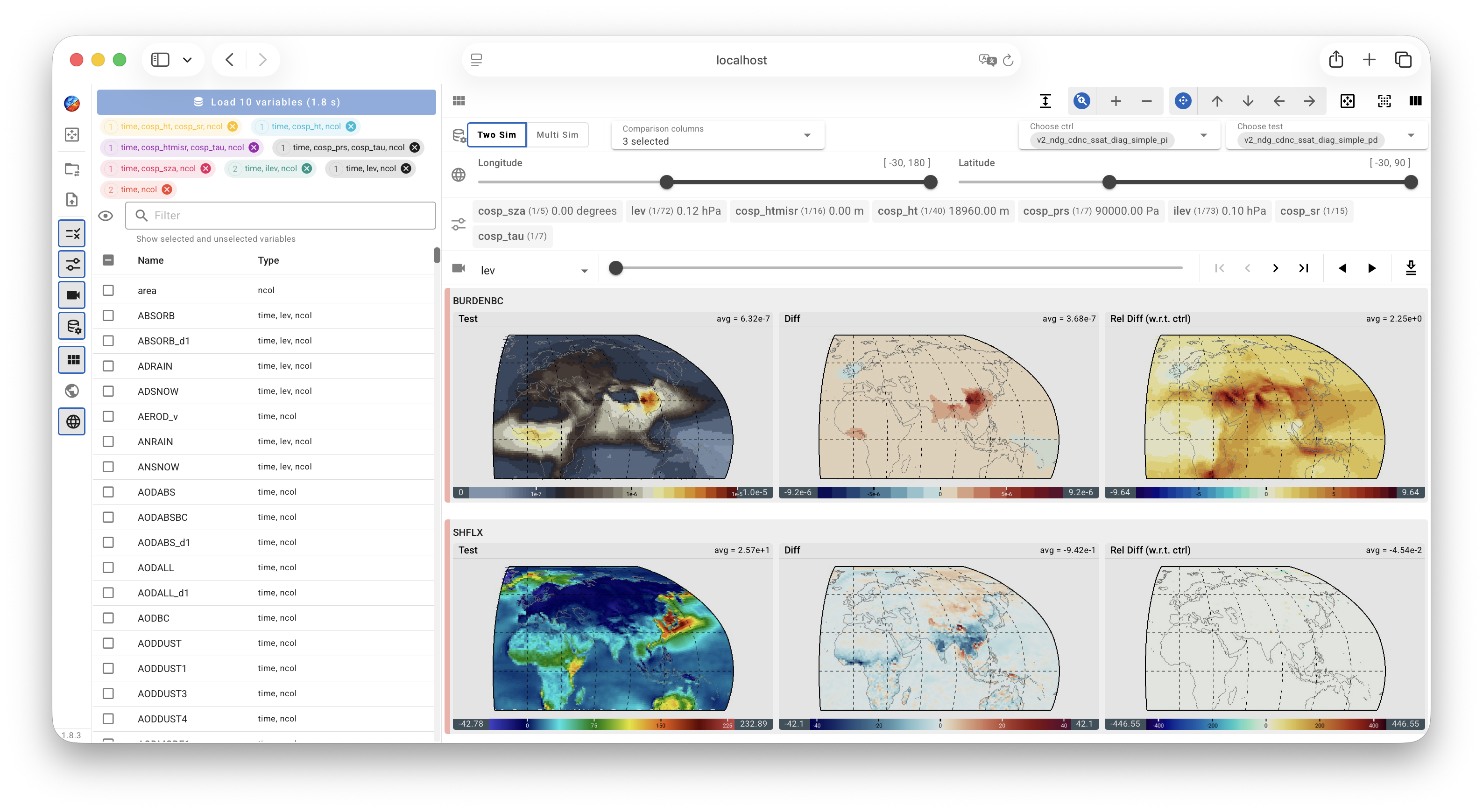
Task: Play animation in reverse
Action: click(x=1342, y=268)
